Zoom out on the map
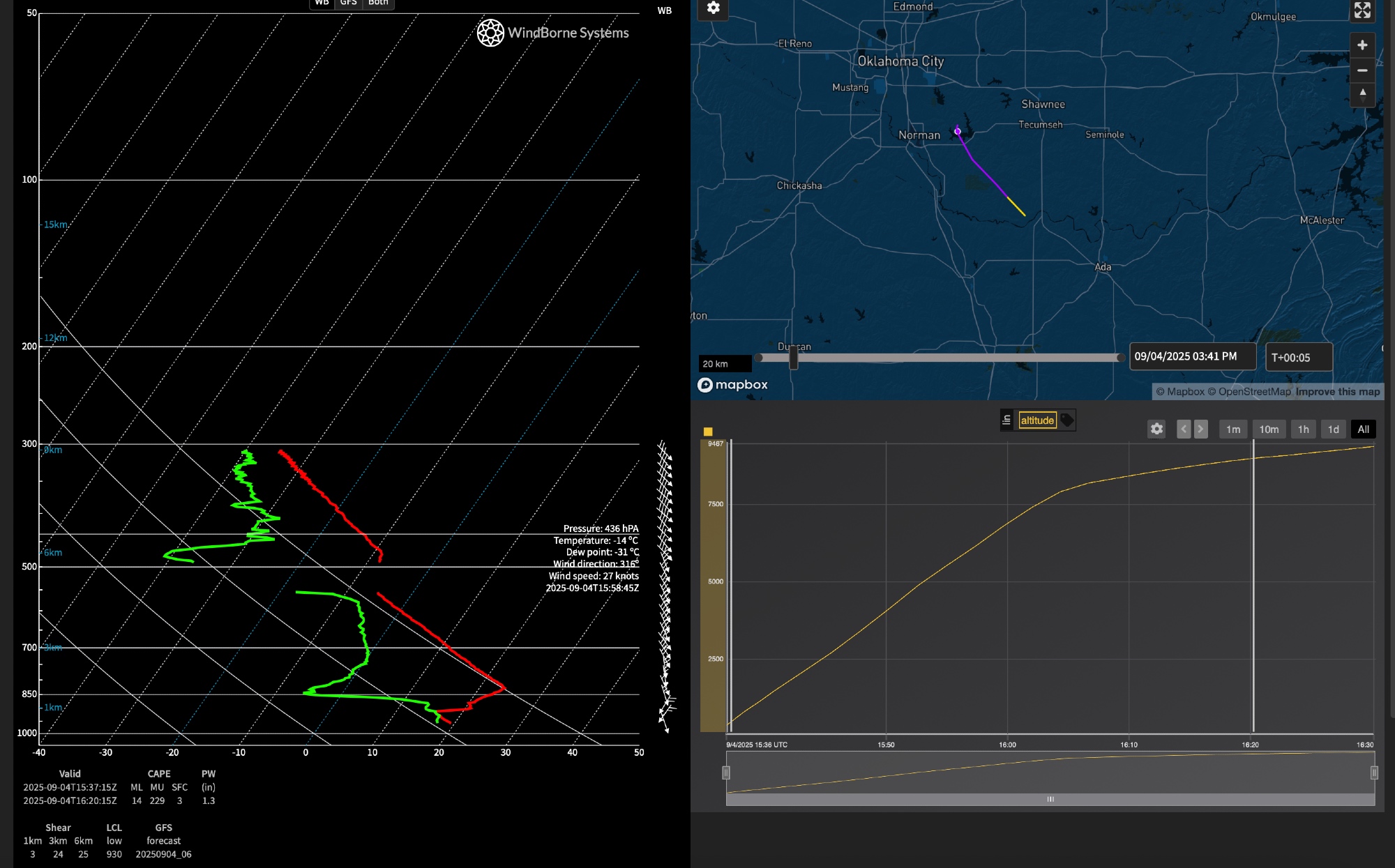The height and width of the screenshot is (868, 1395). [1362, 70]
